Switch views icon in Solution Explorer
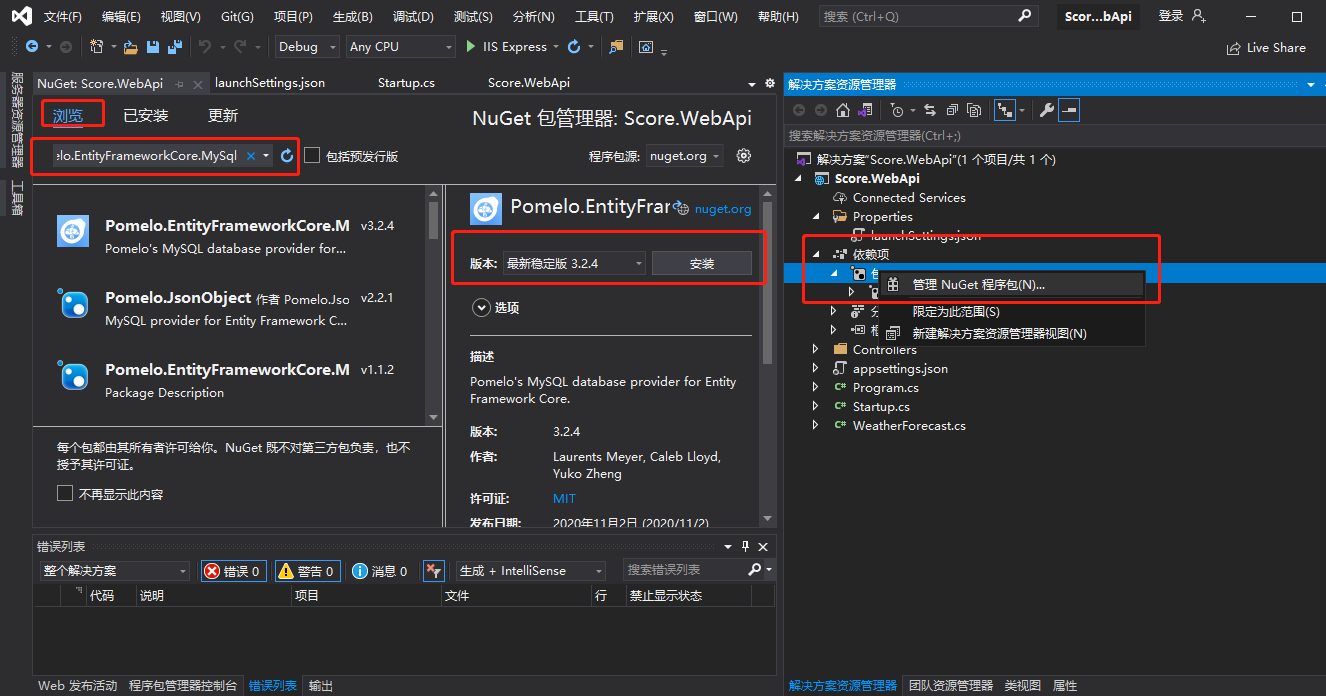This screenshot has width=1326, height=696. (x=866, y=110)
